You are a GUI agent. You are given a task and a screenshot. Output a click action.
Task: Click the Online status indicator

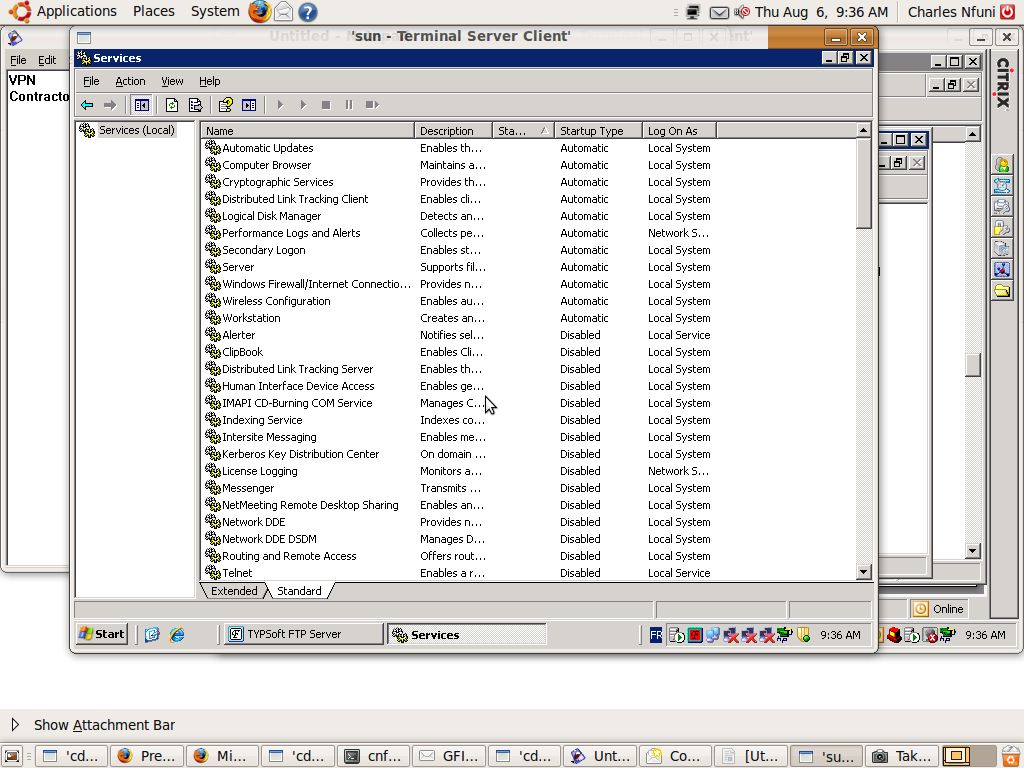point(938,608)
